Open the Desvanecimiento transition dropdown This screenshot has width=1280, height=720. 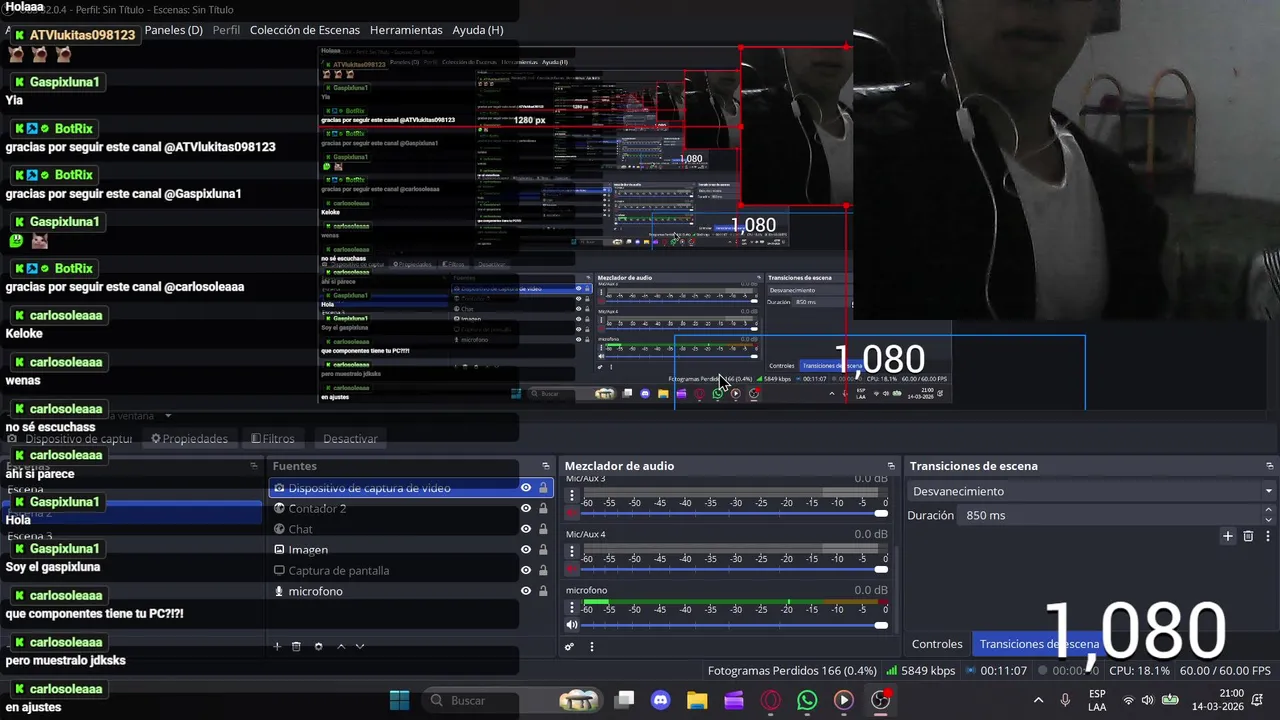(x=1092, y=491)
